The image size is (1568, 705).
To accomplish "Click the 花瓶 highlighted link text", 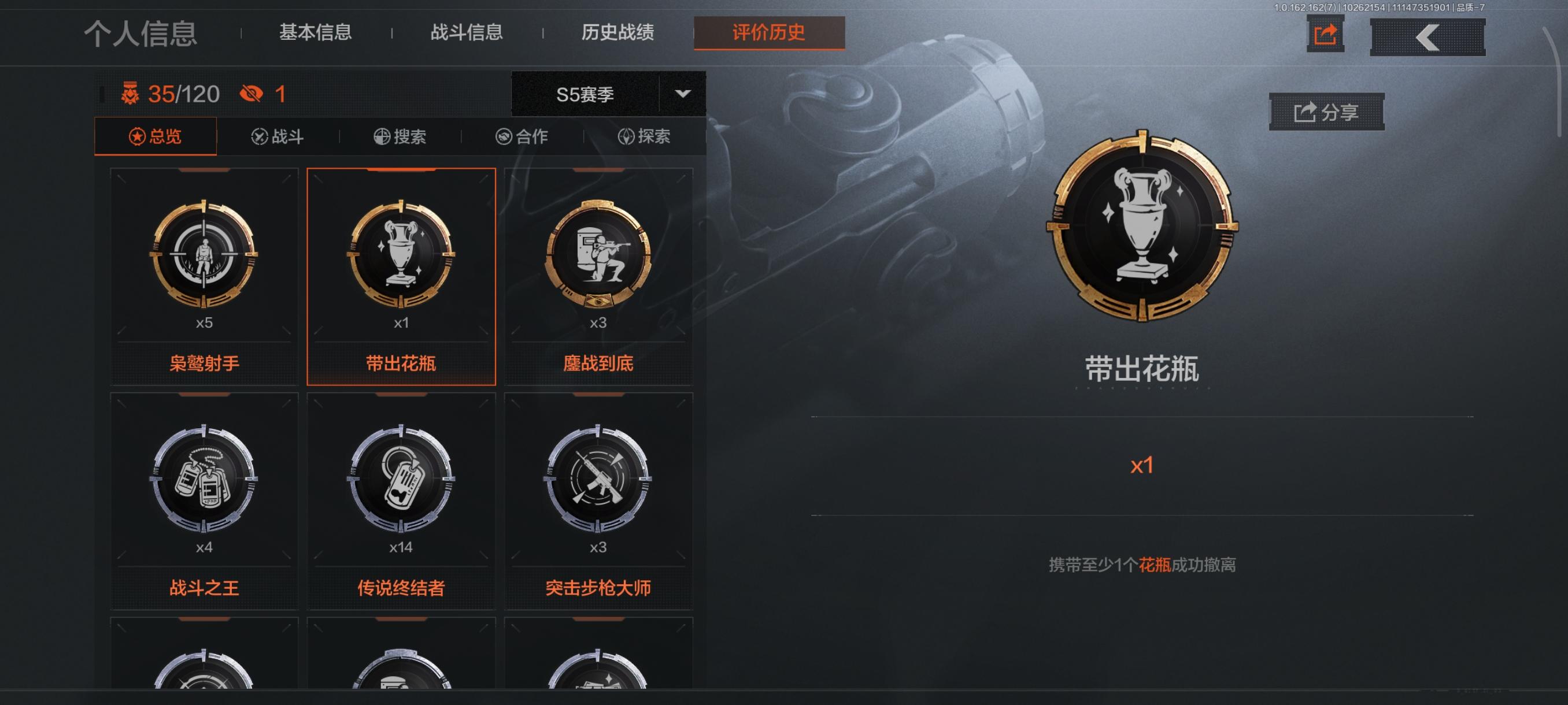I will point(1155,565).
